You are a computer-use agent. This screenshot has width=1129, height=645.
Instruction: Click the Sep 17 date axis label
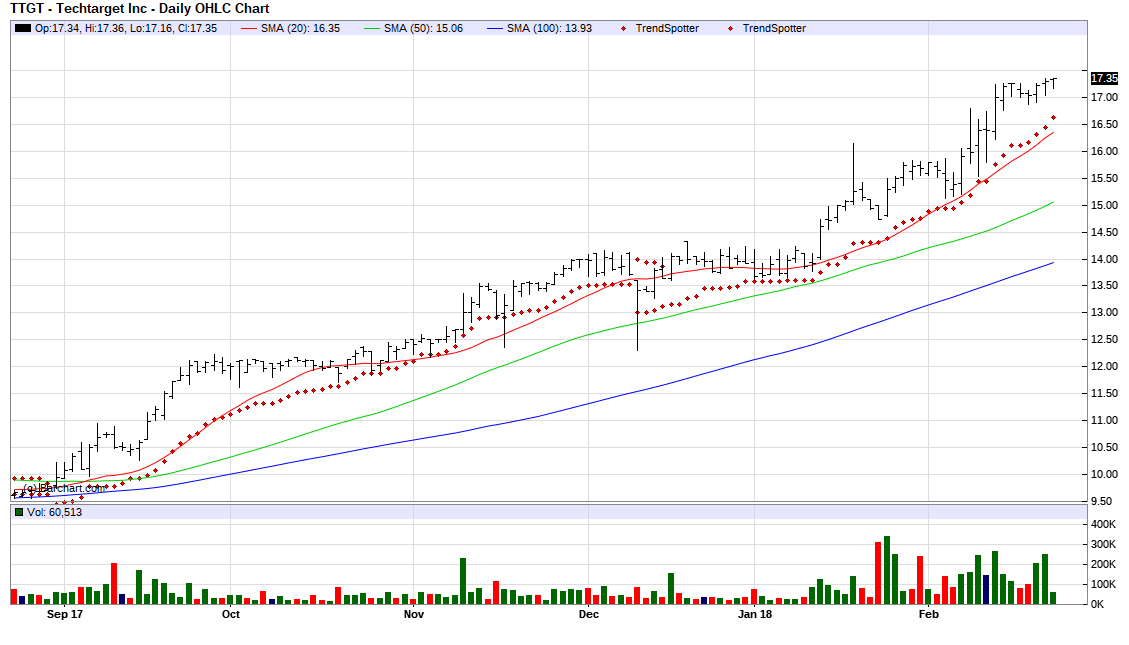[x=65, y=615]
